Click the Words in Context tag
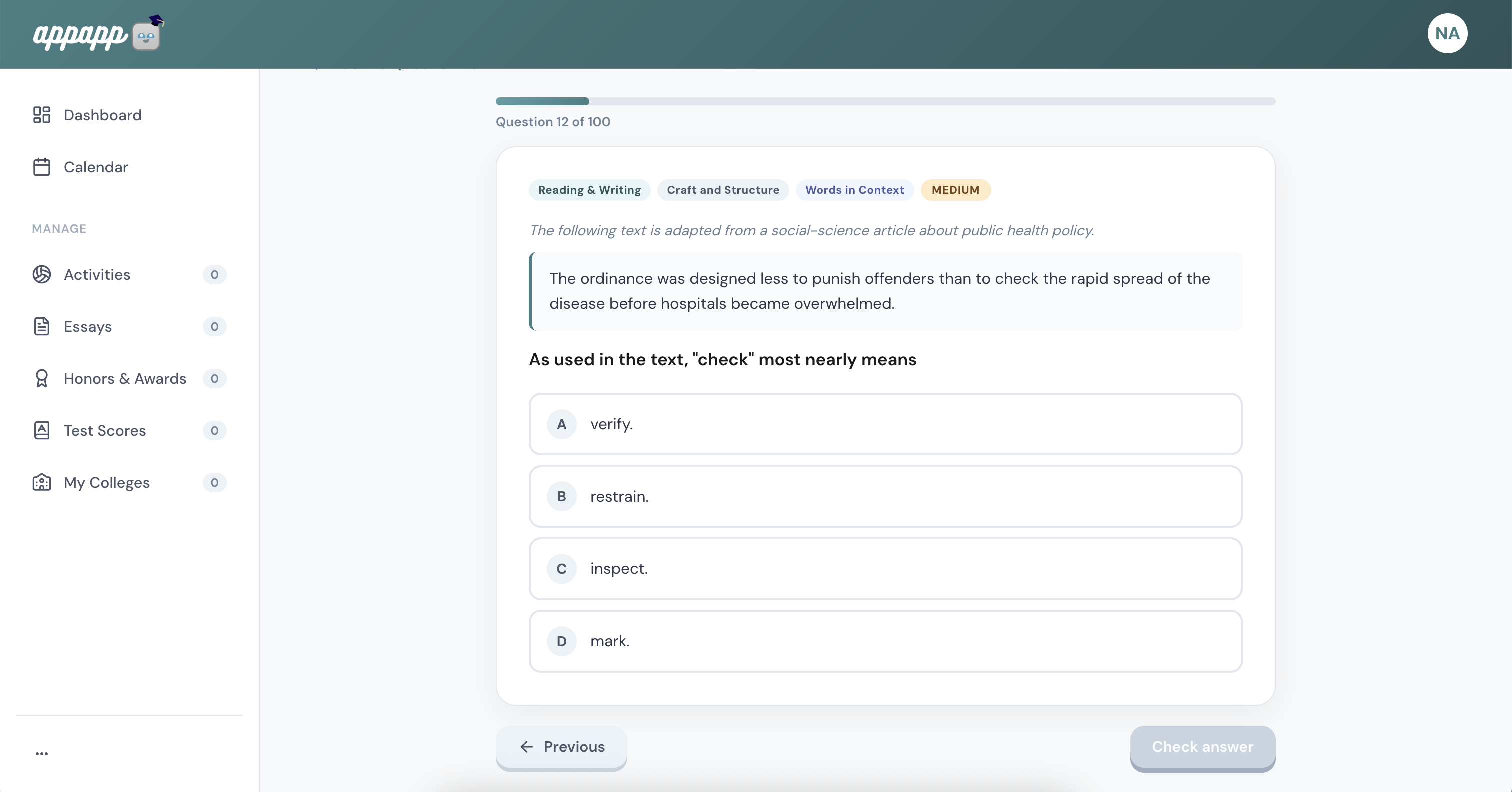1512x792 pixels. click(x=854, y=190)
